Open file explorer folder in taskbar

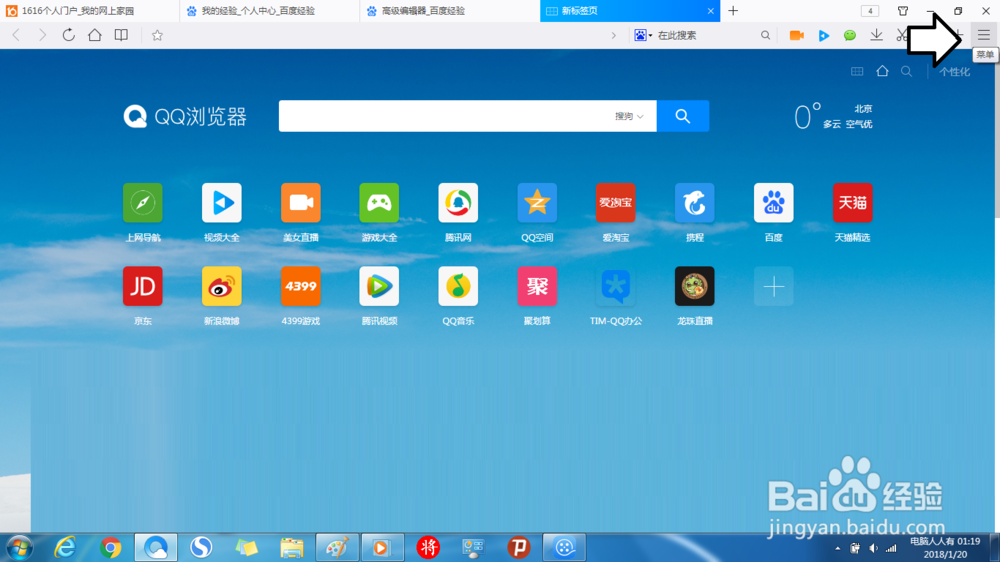[291, 547]
